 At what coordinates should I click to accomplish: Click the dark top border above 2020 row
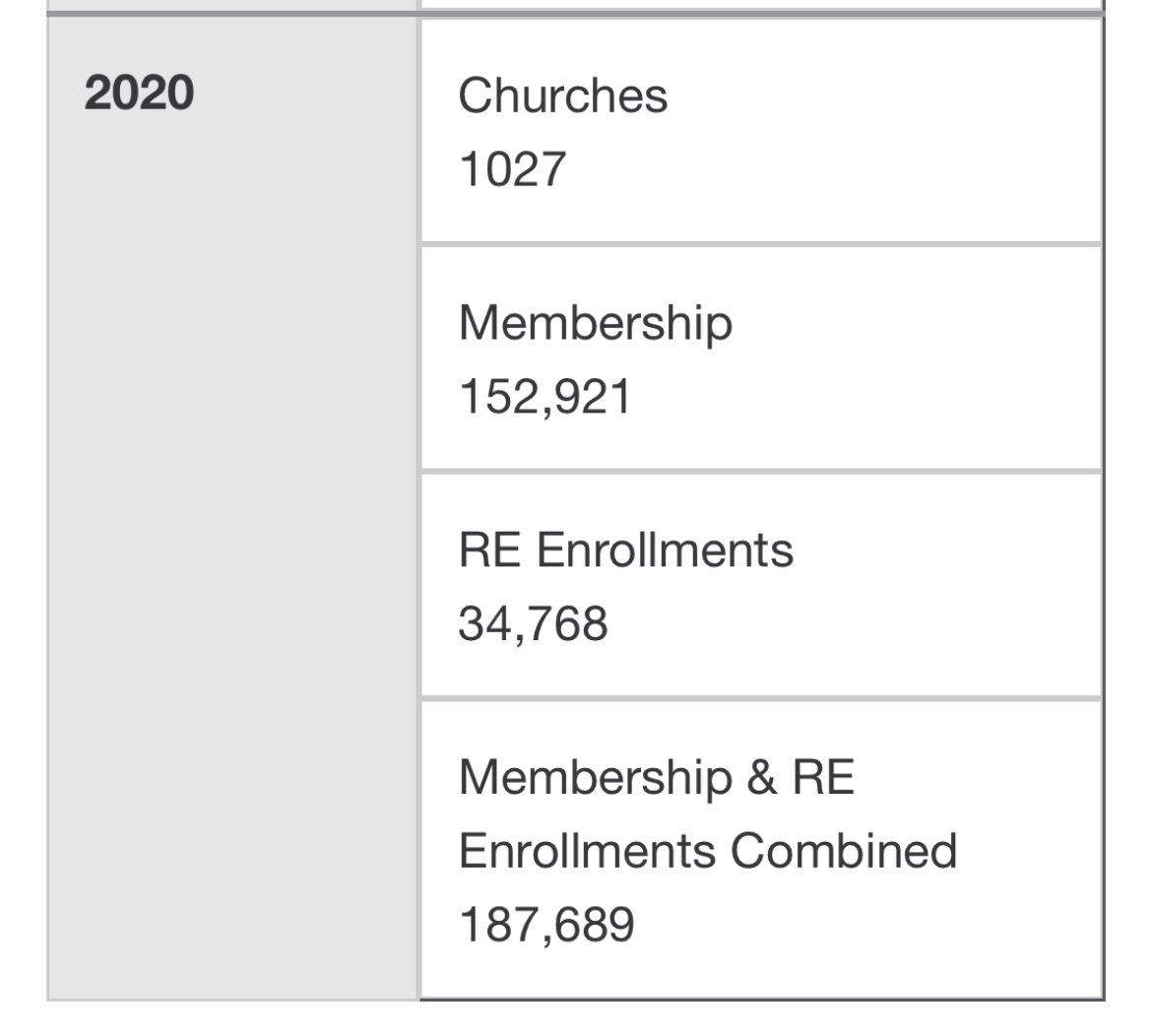pos(575,13)
